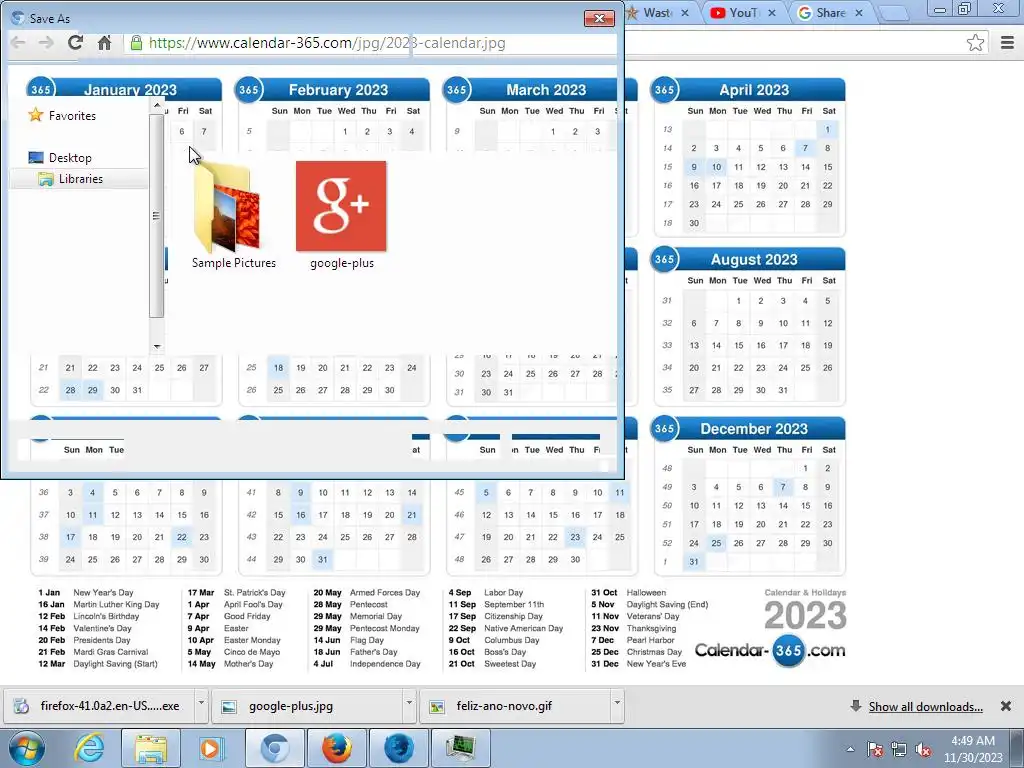Open the blue globe Firefox taskbar icon
Screen dimensions: 1024x768
[x=398, y=748]
